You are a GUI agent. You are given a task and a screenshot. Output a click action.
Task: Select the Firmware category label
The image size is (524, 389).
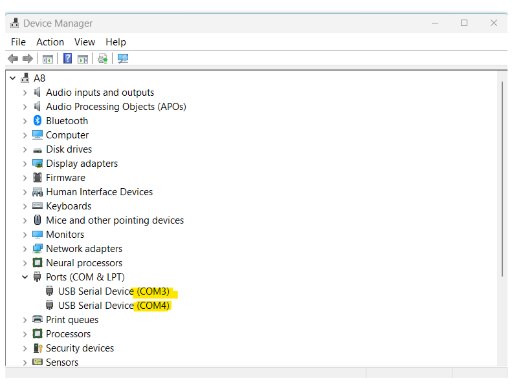click(66, 177)
